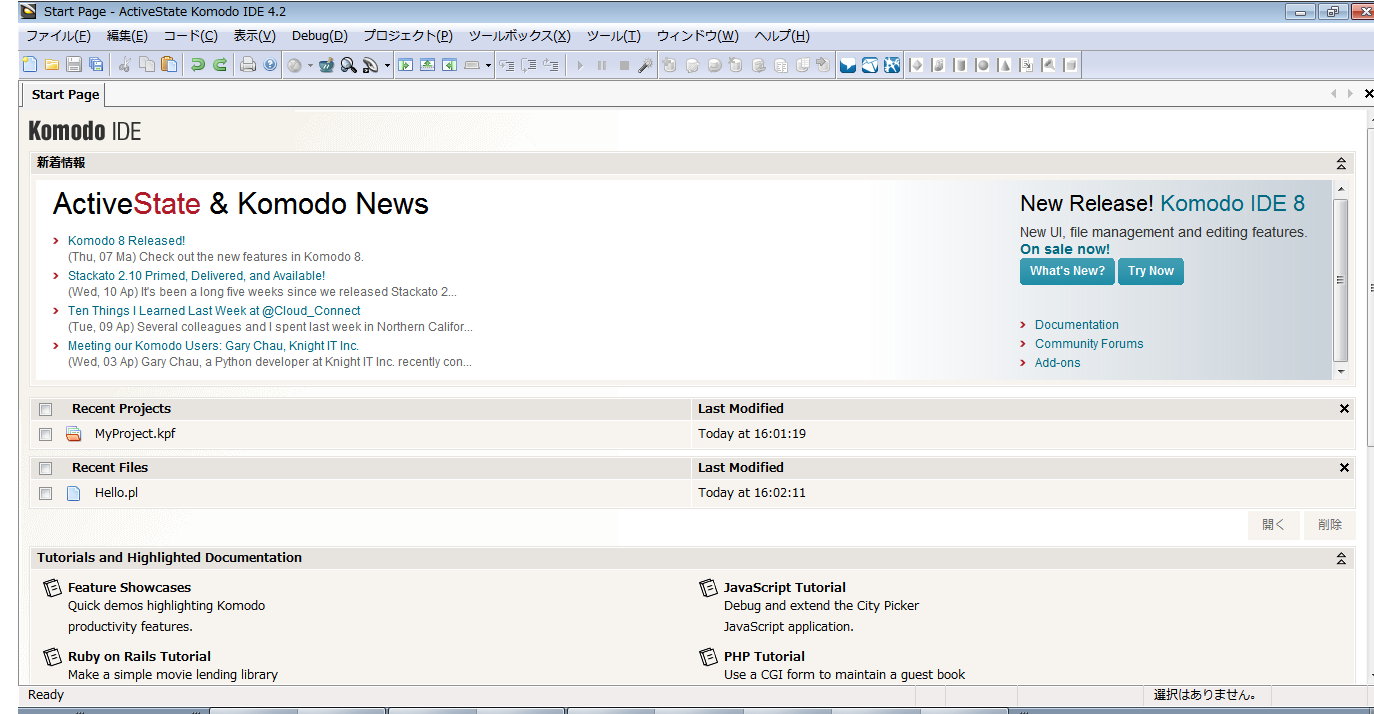Screen dimensions: 1374x714
Task: Collapse the 新着情報 section
Action: coord(1342,163)
